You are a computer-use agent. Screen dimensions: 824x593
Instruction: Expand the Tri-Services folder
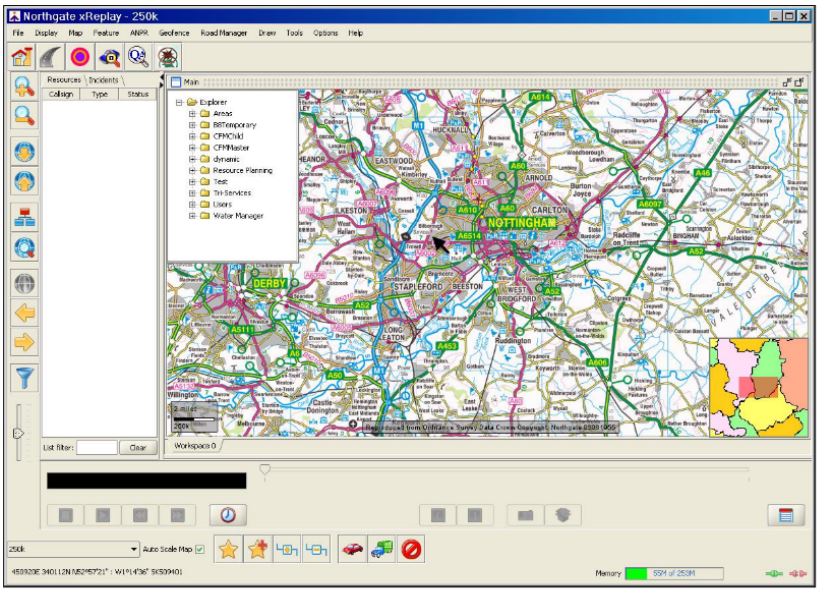pyautogui.click(x=192, y=193)
